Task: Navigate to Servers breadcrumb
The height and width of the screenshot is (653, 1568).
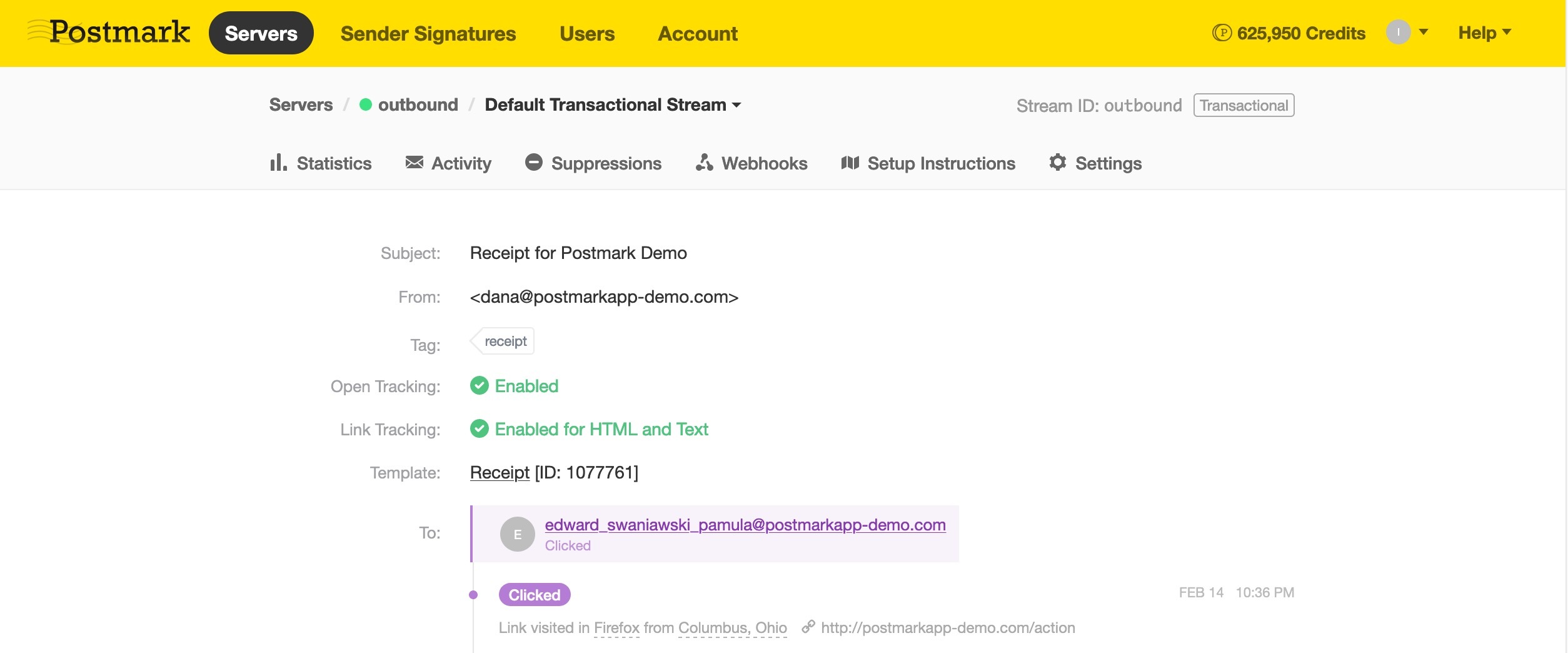Action: [301, 104]
